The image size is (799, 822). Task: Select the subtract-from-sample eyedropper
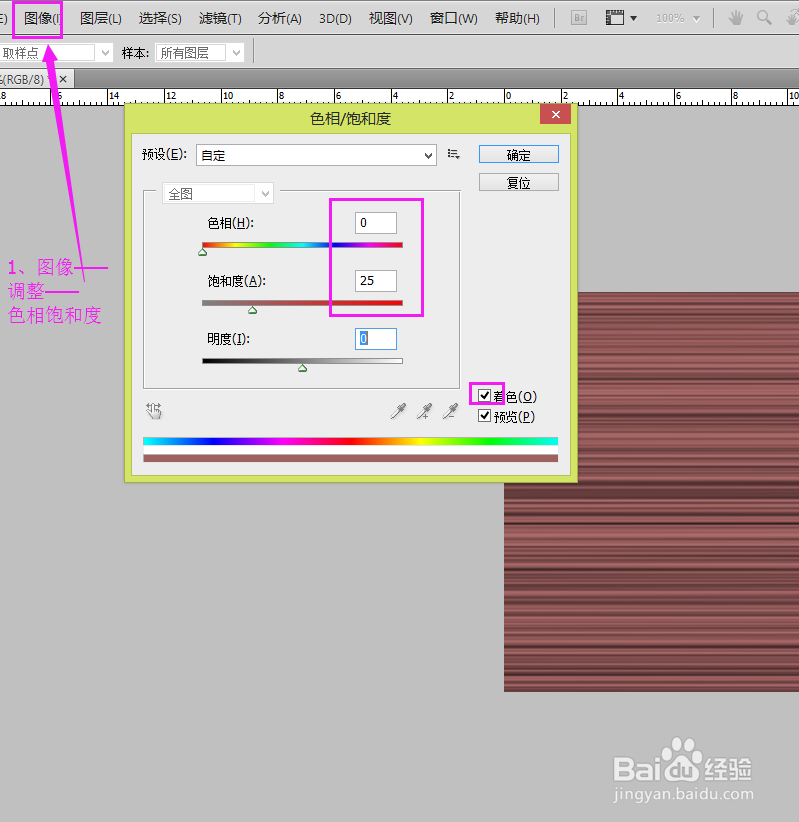click(450, 412)
